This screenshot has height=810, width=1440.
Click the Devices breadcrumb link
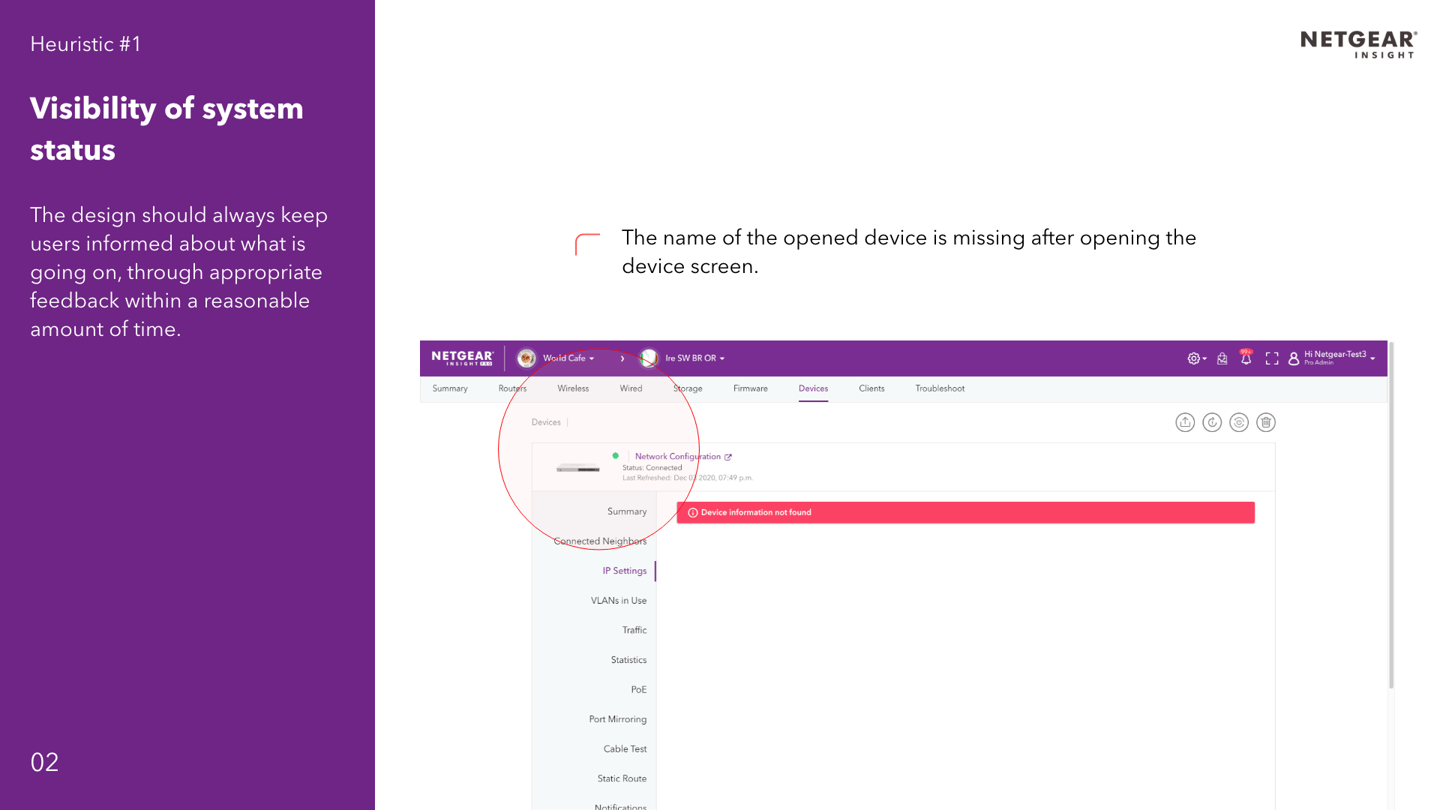[546, 423]
